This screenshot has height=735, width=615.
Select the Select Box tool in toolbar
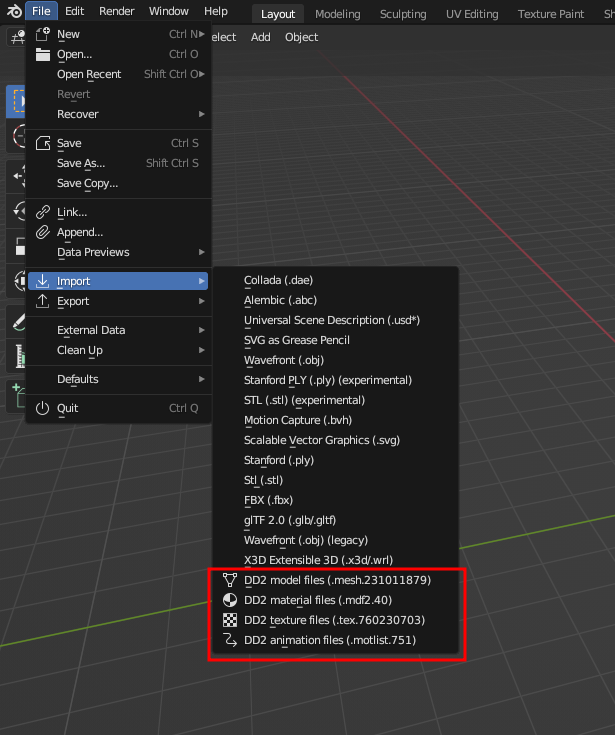point(16,101)
